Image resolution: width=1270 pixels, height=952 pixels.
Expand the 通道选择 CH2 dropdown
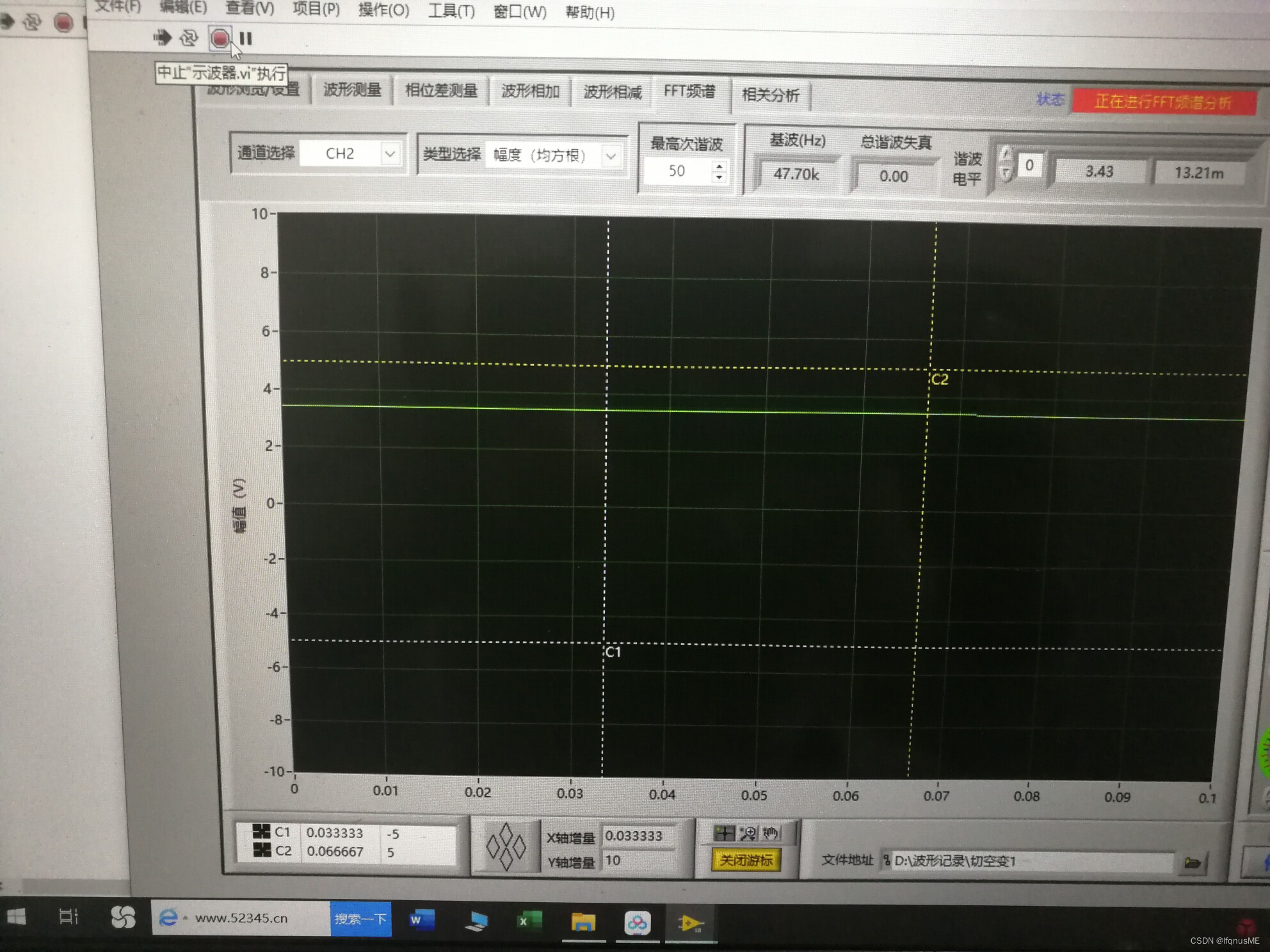point(390,154)
